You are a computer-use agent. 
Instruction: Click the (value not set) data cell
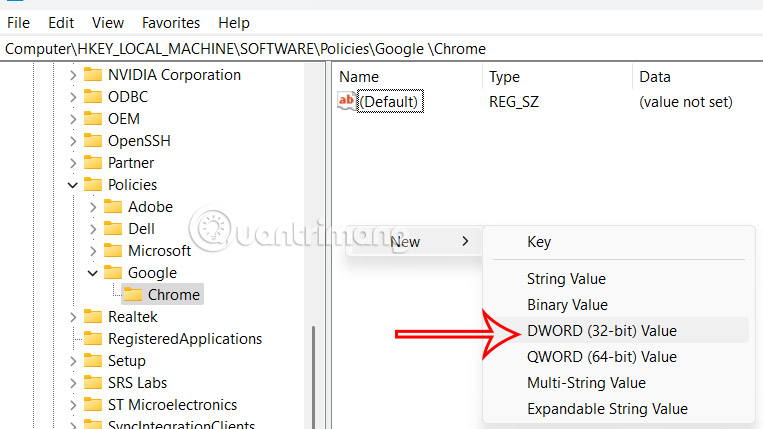coord(686,102)
